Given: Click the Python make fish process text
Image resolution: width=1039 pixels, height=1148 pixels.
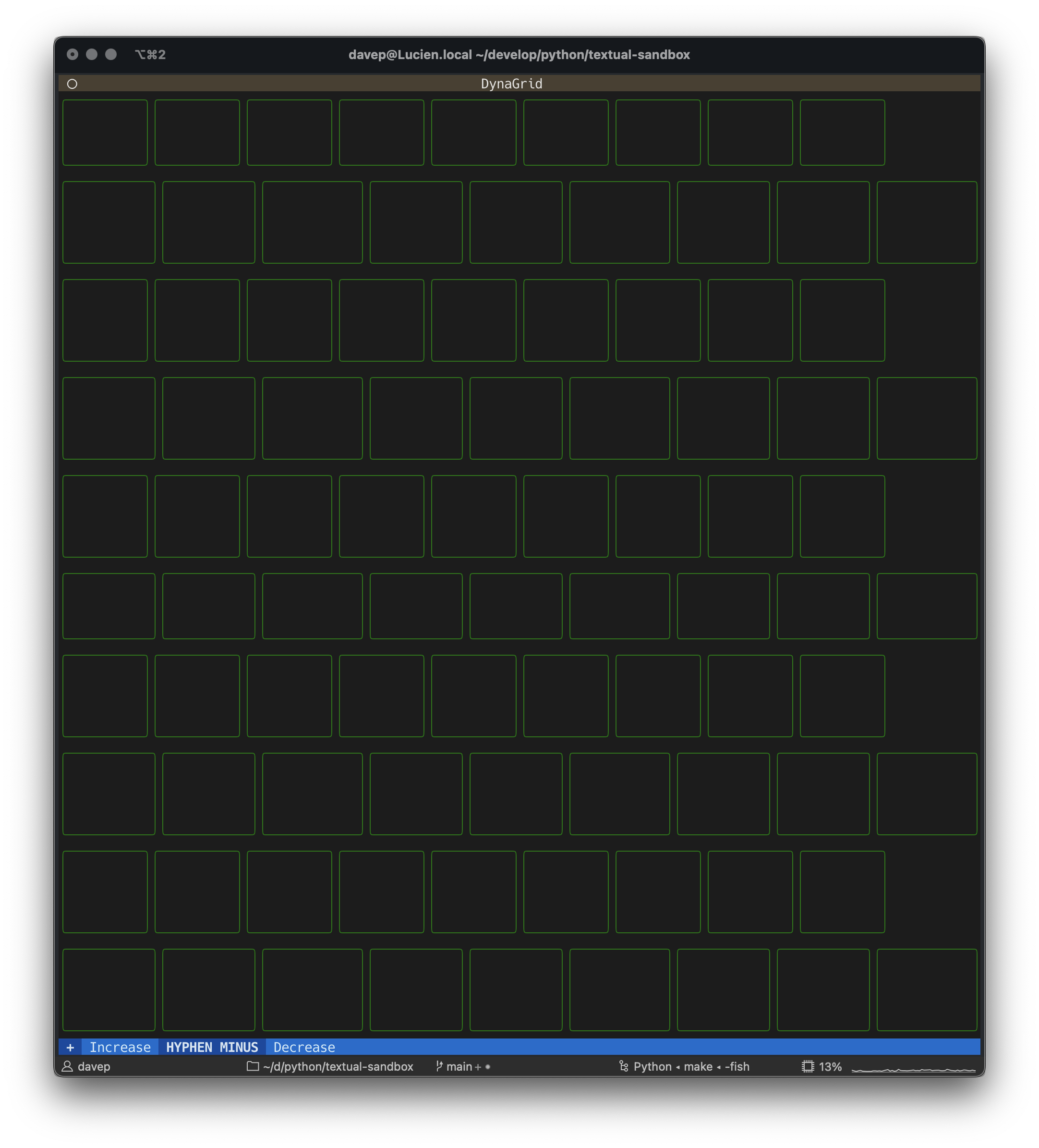Looking at the screenshot, I should (x=691, y=1066).
